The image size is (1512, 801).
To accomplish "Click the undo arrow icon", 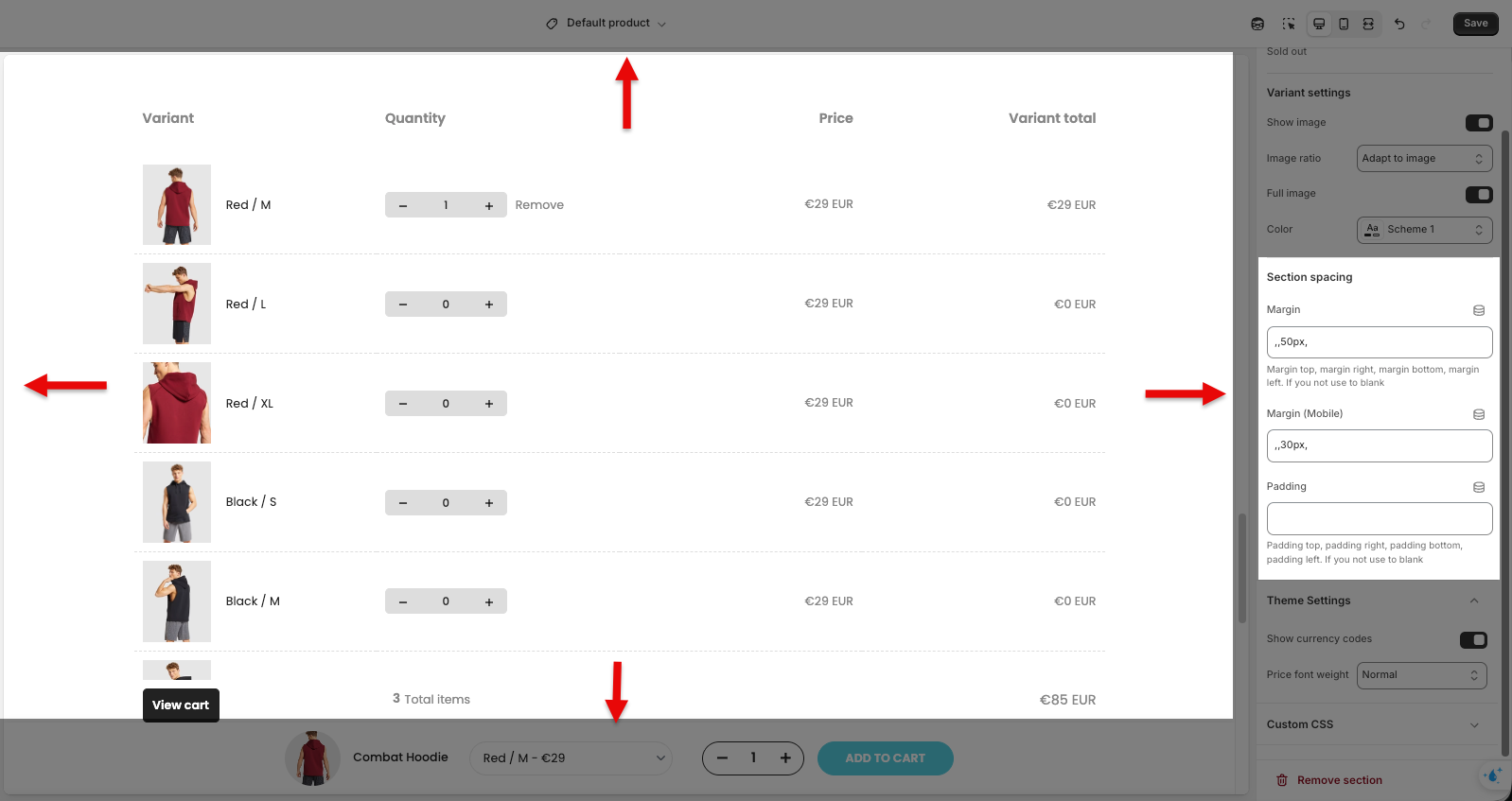I will coord(1399,24).
